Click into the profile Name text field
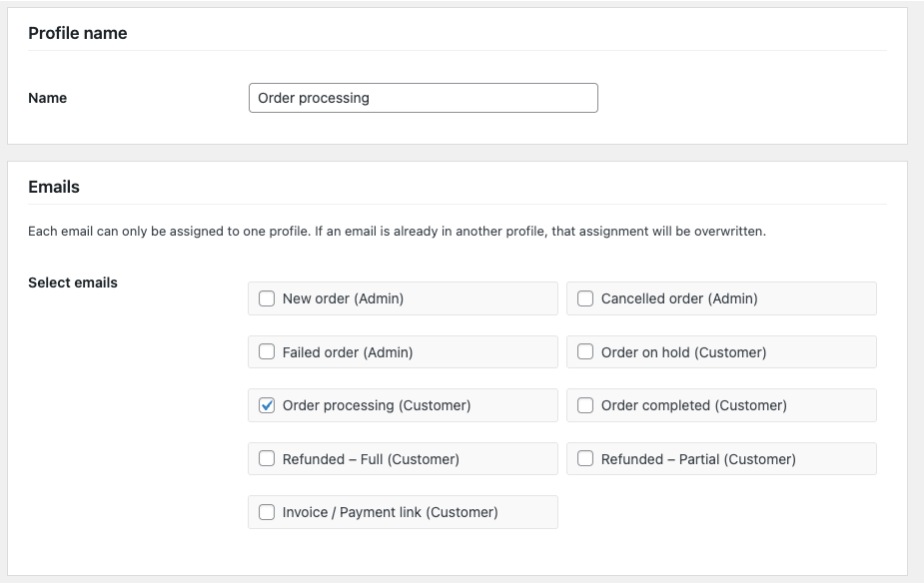Image resolution: width=924 pixels, height=584 pixels. [x=422, y=98]
